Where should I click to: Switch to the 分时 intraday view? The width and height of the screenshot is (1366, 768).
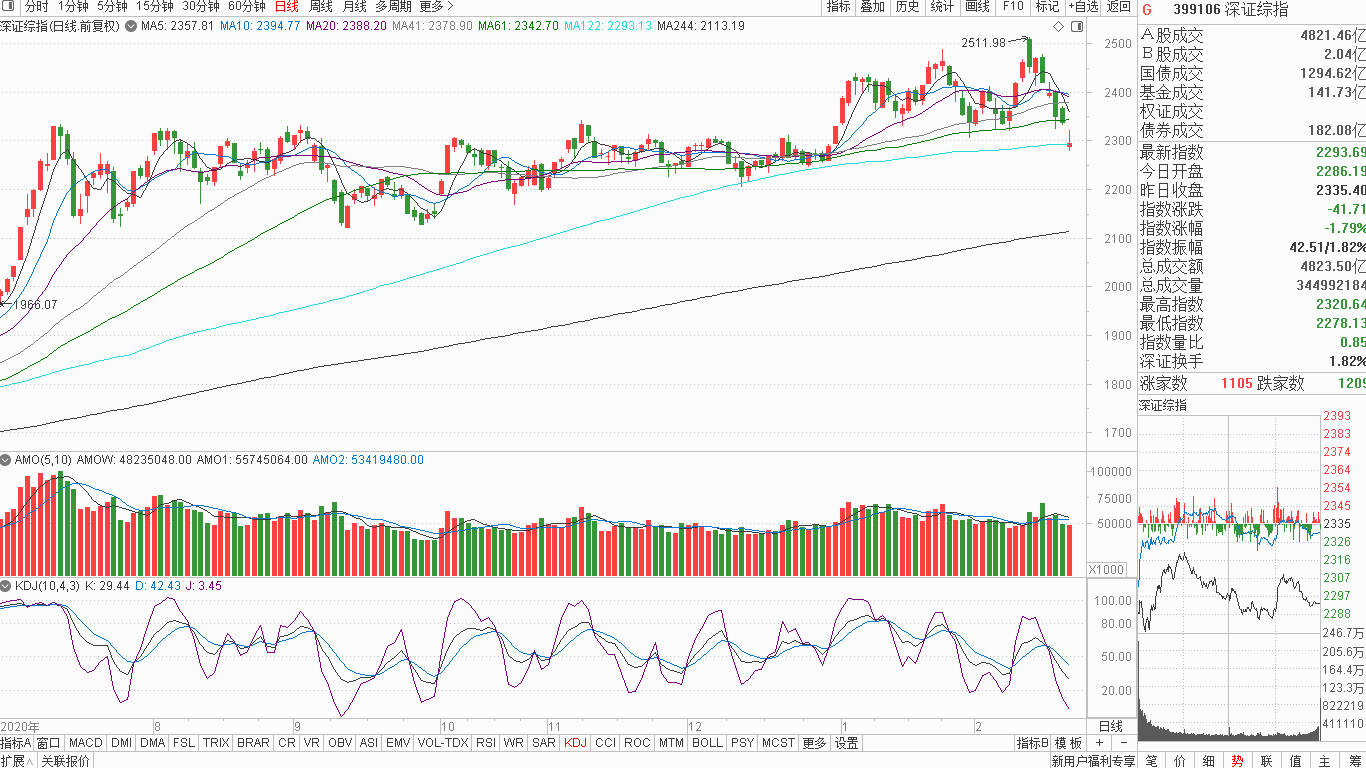pos(36,6)
